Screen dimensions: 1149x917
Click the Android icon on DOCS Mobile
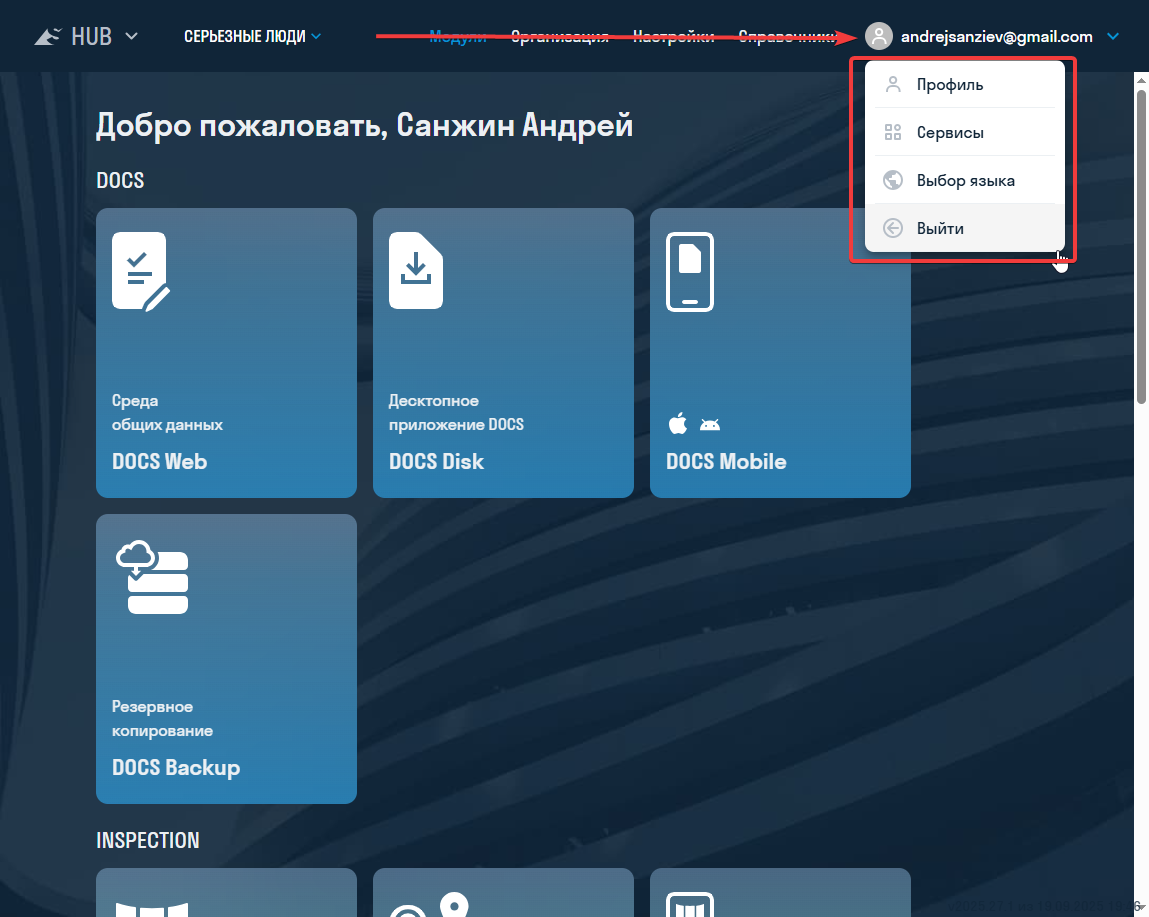[709, 424]
